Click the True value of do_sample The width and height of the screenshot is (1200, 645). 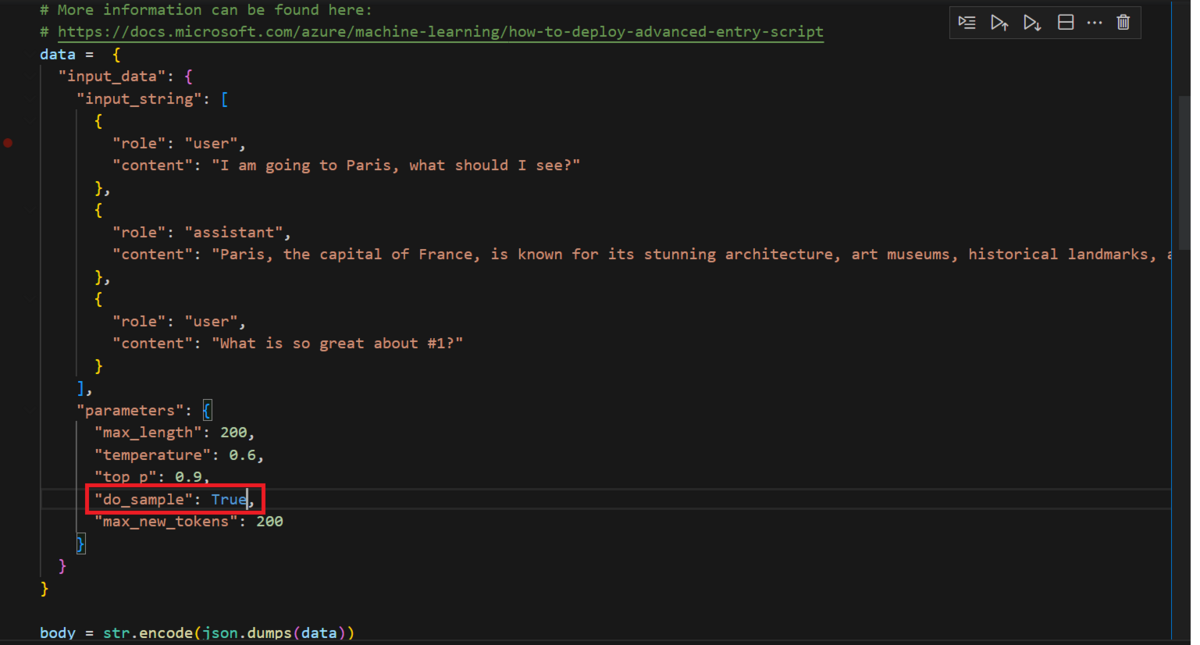(229, 499)
